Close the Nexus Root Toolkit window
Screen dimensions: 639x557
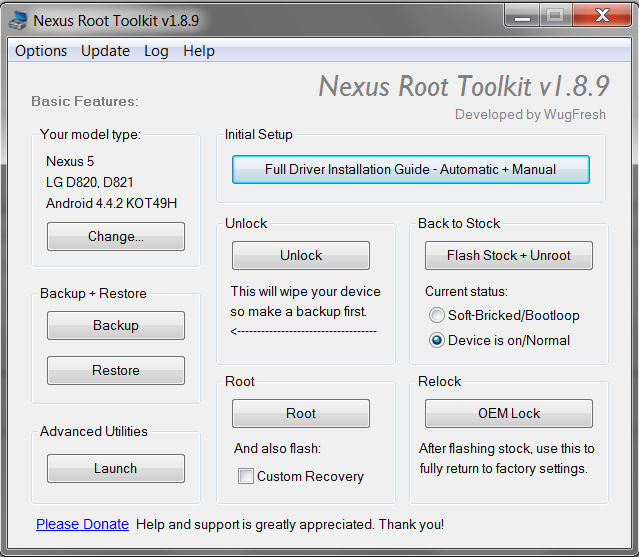click(603, 15)
